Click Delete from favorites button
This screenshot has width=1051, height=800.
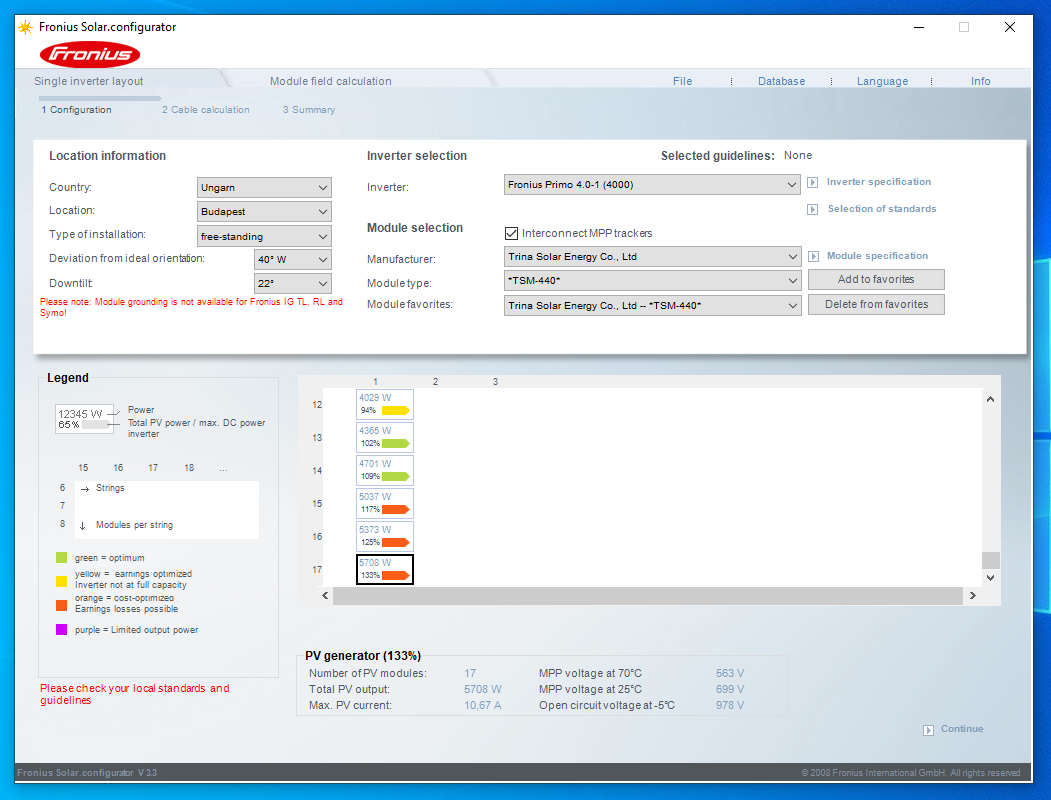(876, 305)
